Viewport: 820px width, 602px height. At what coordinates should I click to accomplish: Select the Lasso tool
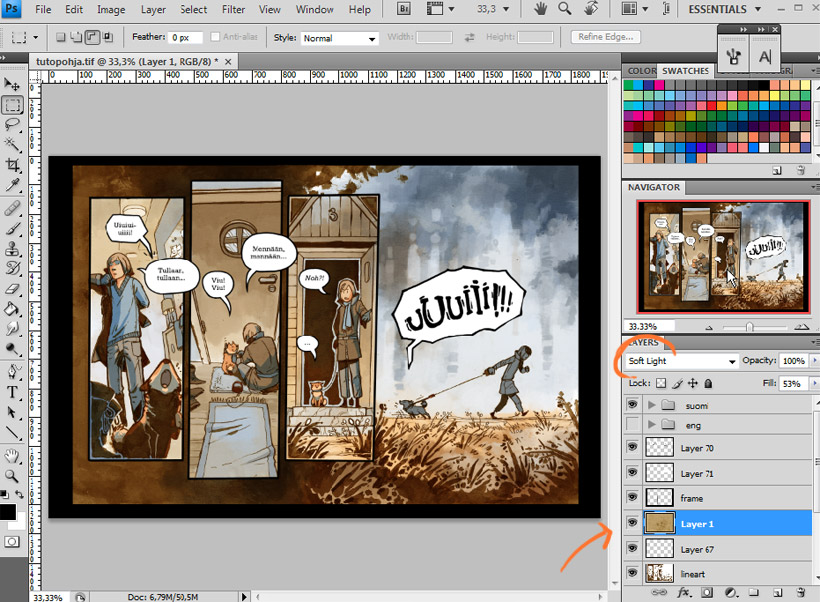coord(13,125)
